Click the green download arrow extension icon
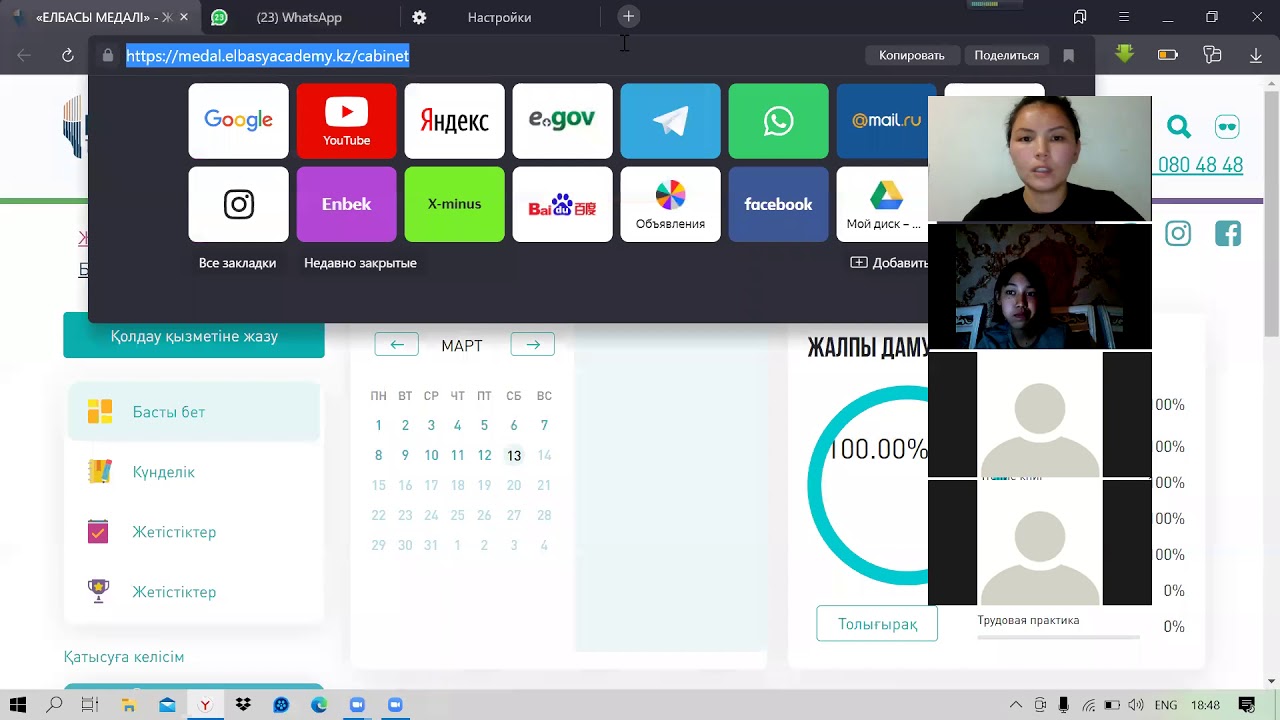Viewport: 1280px width, 720px height. point(1125,55)
